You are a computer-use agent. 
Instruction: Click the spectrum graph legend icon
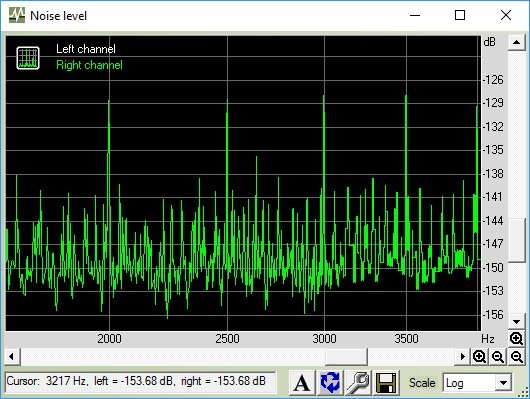(x=28, y=58)
